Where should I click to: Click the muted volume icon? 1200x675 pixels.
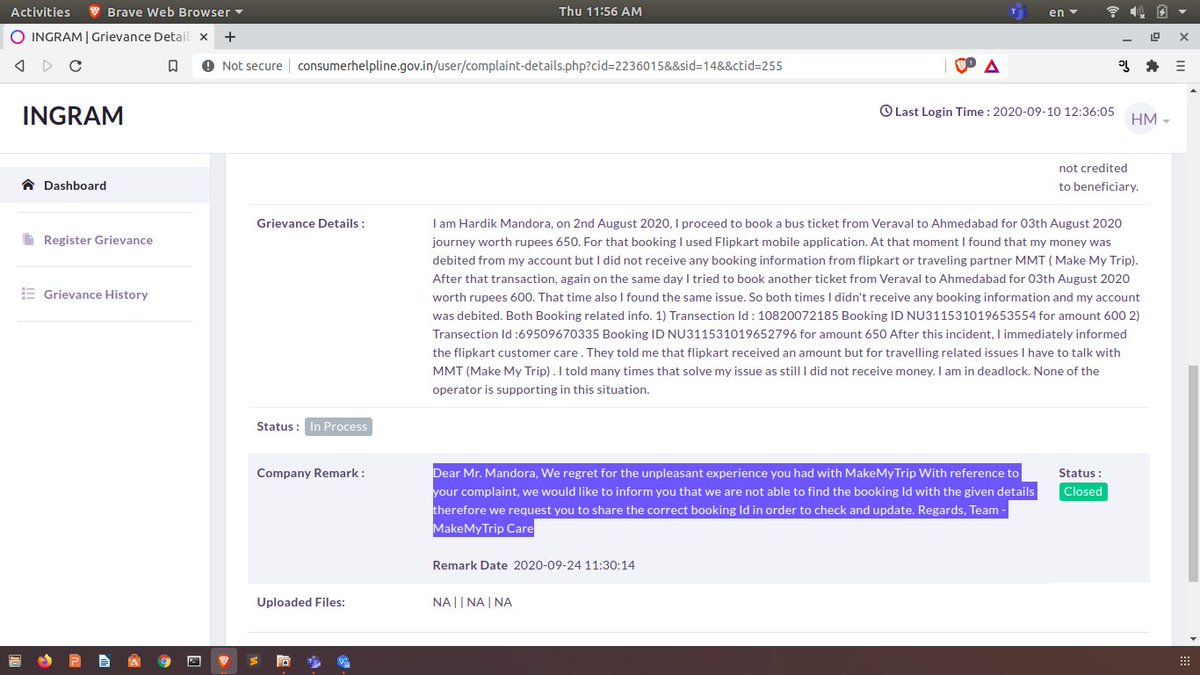1138,12
